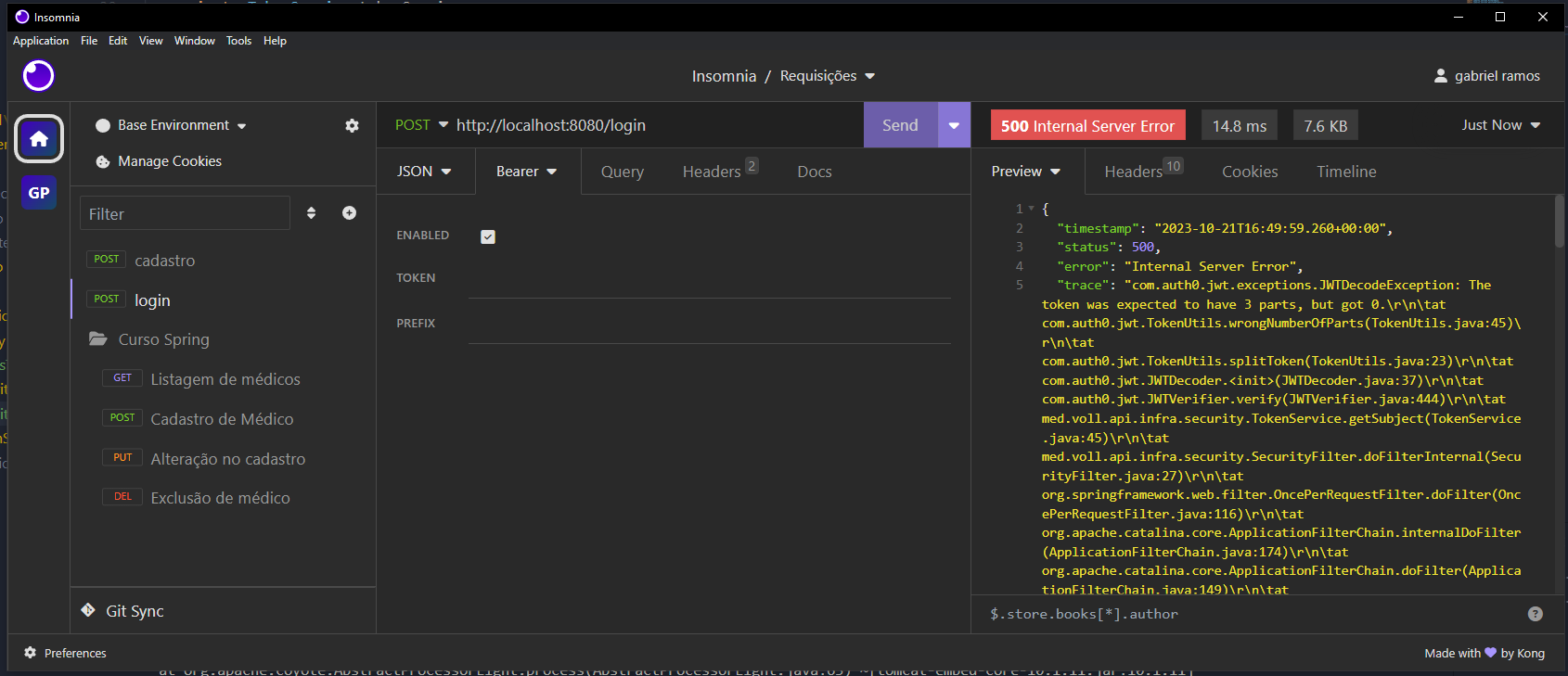Image resolution: width=1568 pixels, height=676 pixels.
Task: Click the create new request plus icon
Action: 349,213
